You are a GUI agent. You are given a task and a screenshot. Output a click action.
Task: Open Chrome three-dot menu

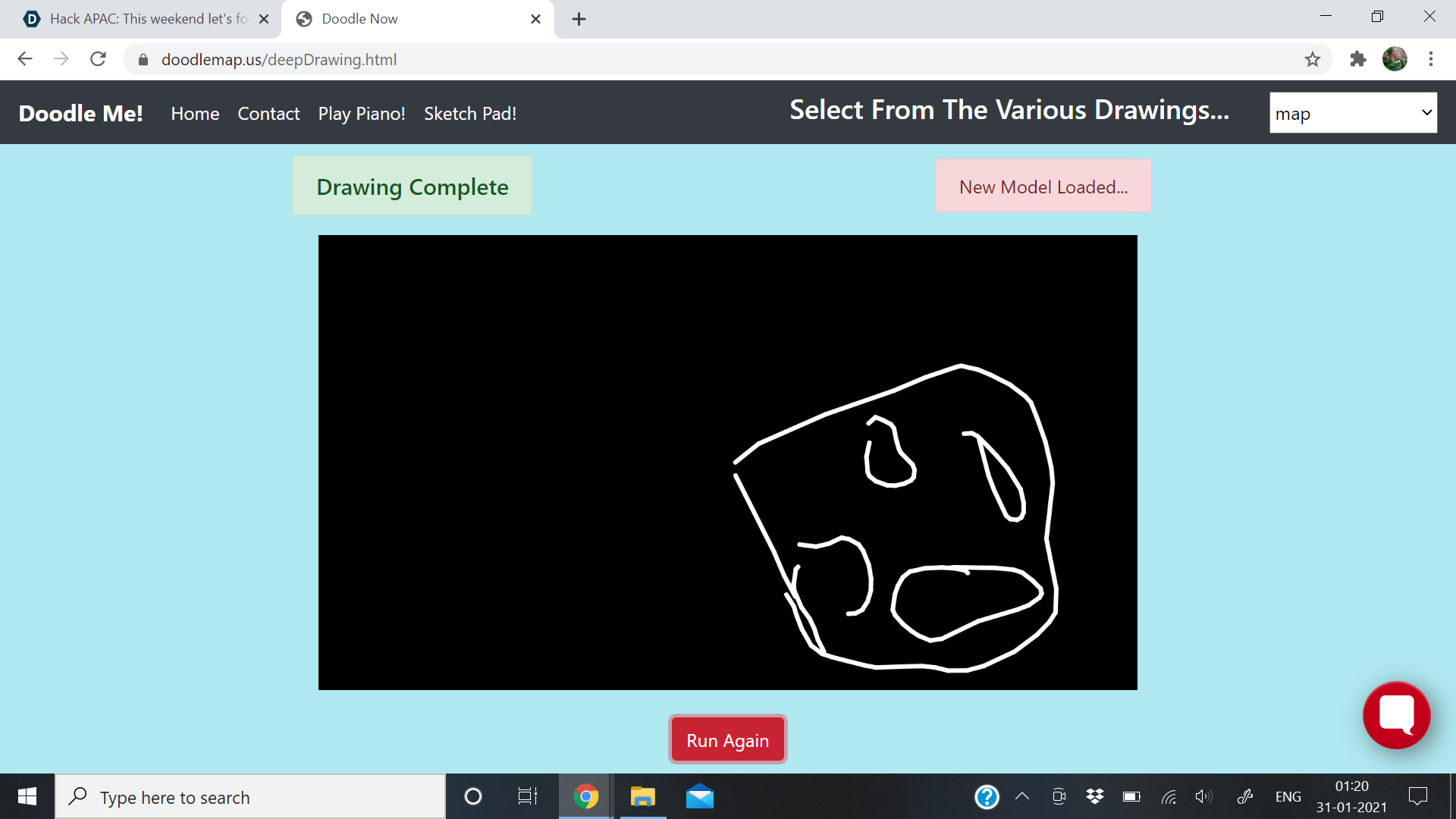click(x=1430, y=59)
